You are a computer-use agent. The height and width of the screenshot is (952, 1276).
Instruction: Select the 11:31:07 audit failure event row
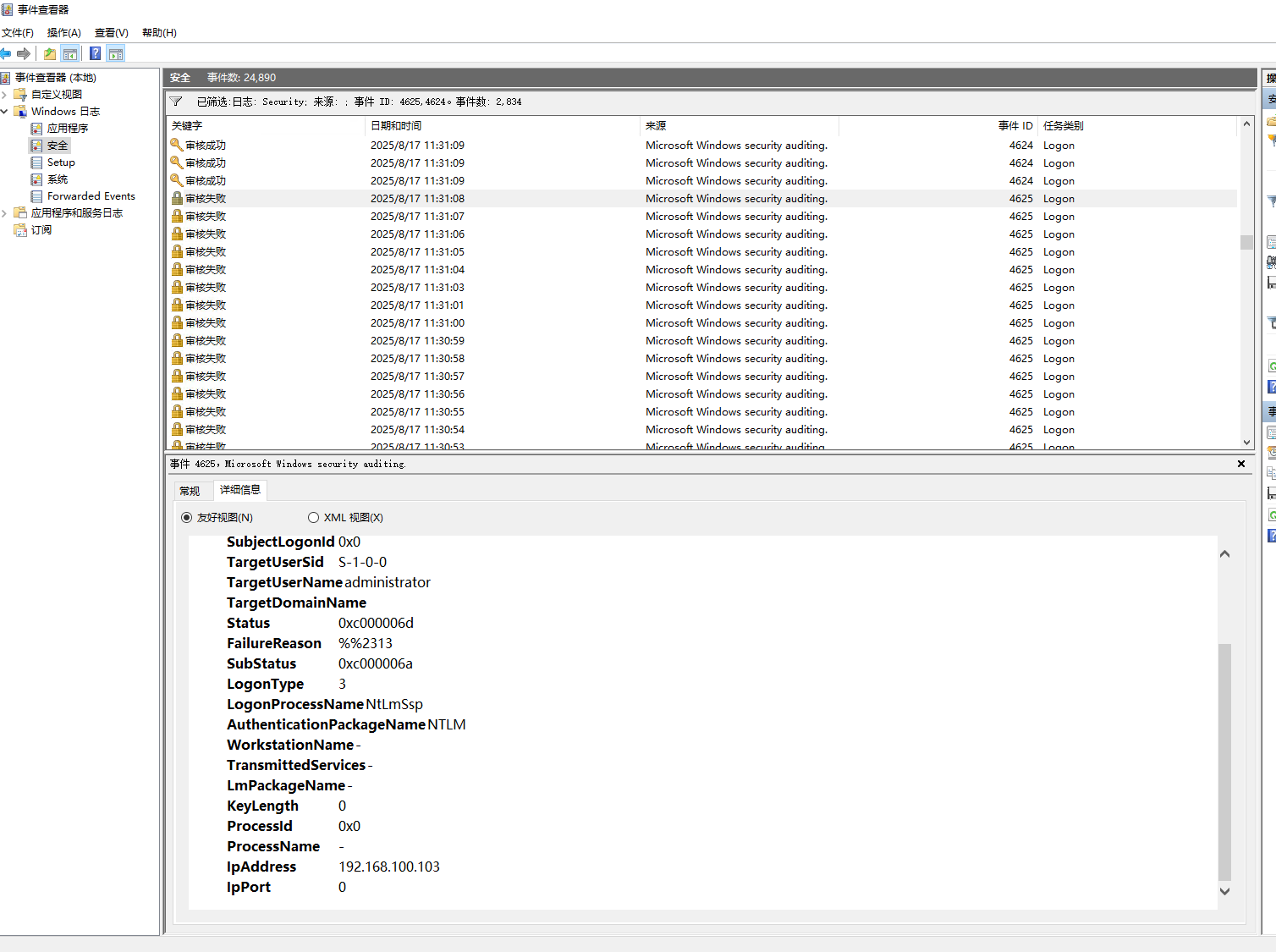508,217
